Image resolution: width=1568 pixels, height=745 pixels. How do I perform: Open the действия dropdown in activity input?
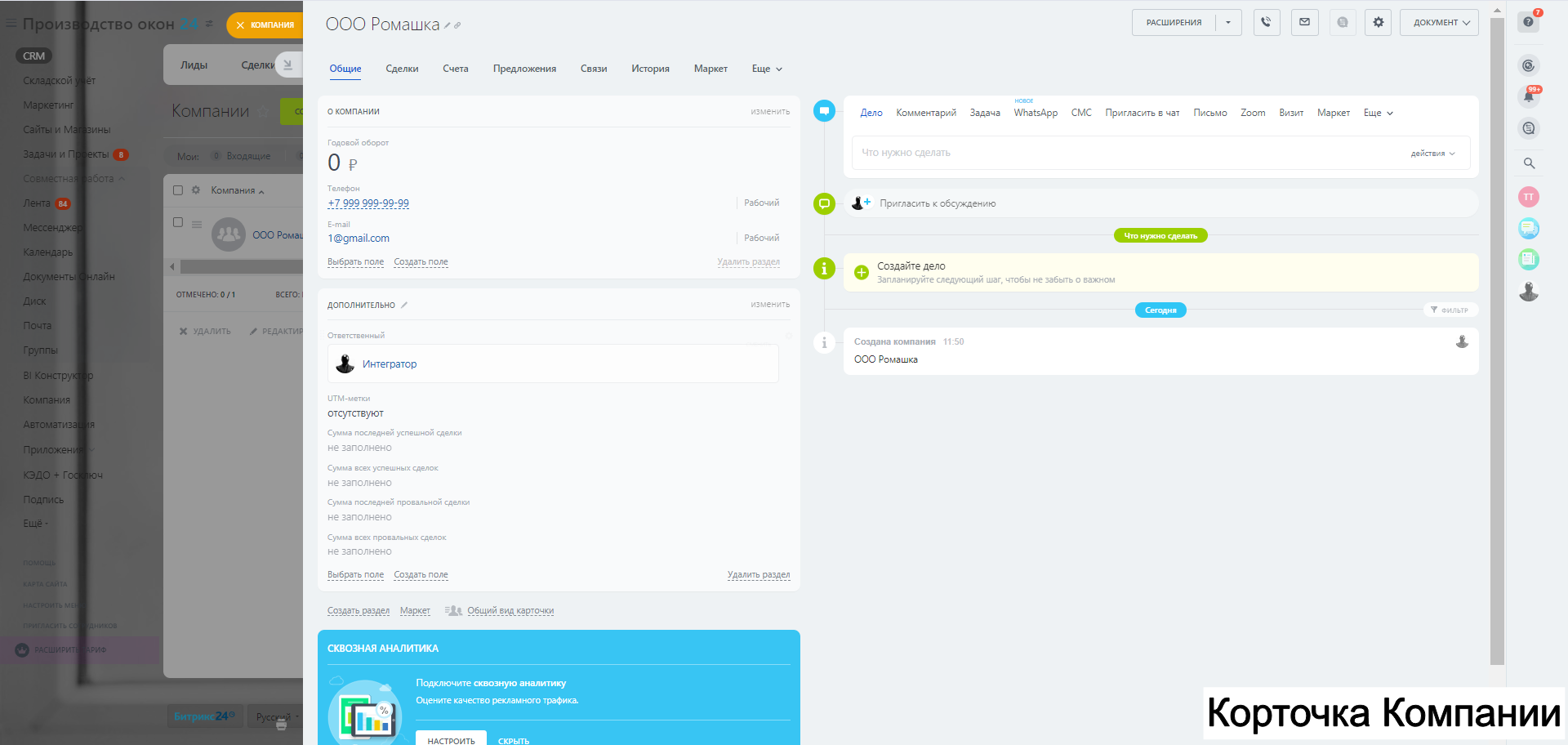point(1432,154)
